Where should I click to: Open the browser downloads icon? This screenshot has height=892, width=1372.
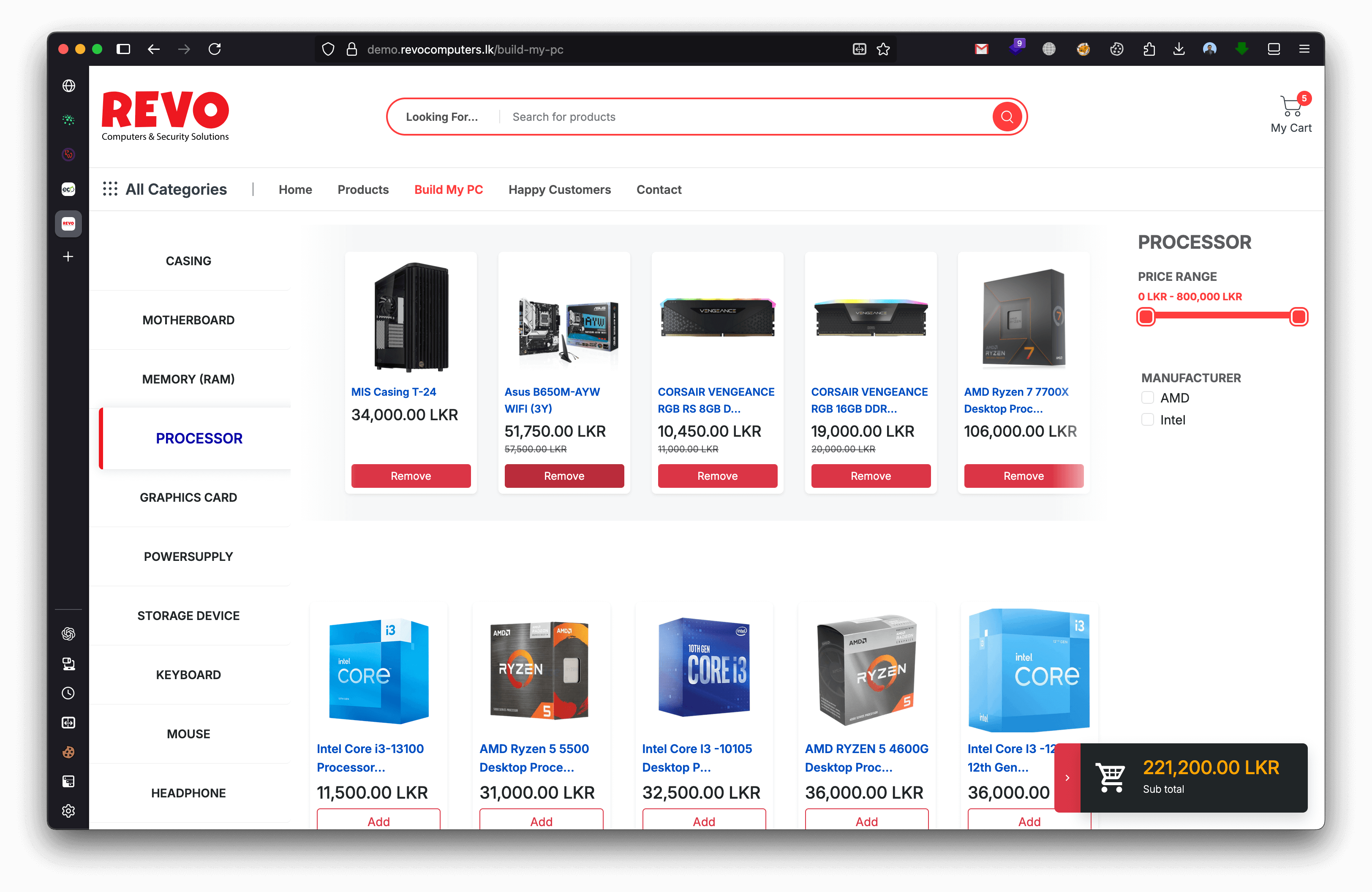coord(1178,49)
